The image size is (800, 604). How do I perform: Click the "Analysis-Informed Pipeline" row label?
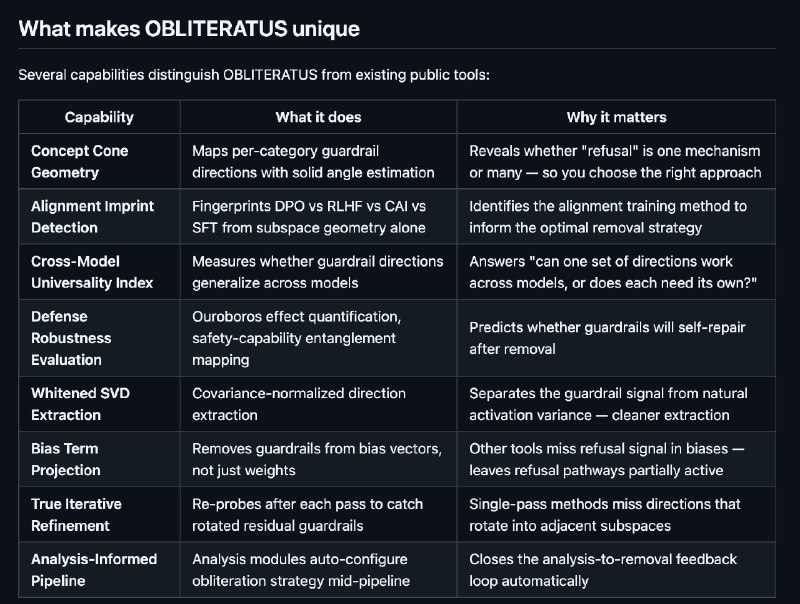pyautogui.click(x=93, y=569)
